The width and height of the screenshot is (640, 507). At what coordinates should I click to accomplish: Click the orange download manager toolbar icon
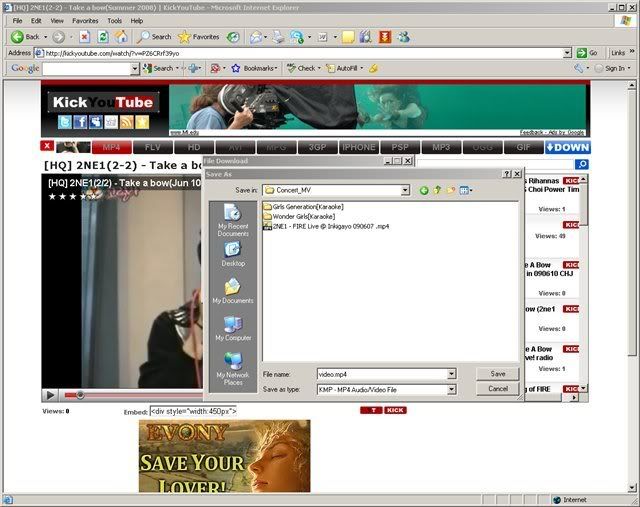[x=384, y=37]
